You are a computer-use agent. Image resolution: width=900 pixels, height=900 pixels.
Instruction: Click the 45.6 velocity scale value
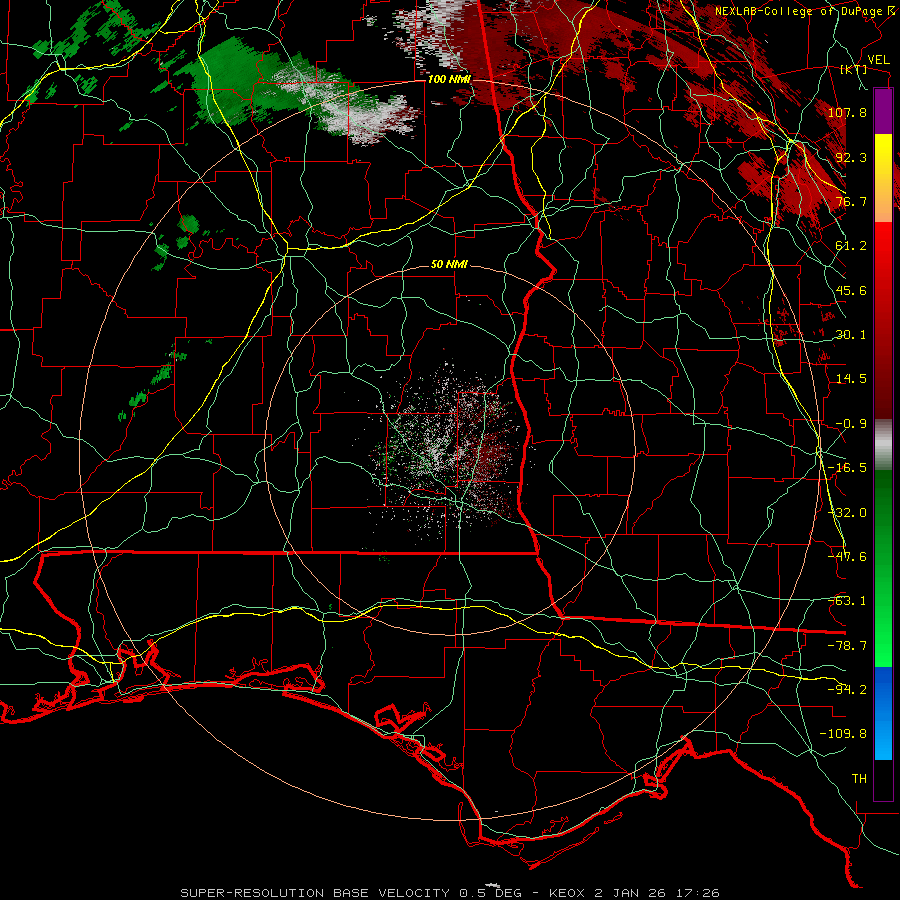click(x=851, y=290)
